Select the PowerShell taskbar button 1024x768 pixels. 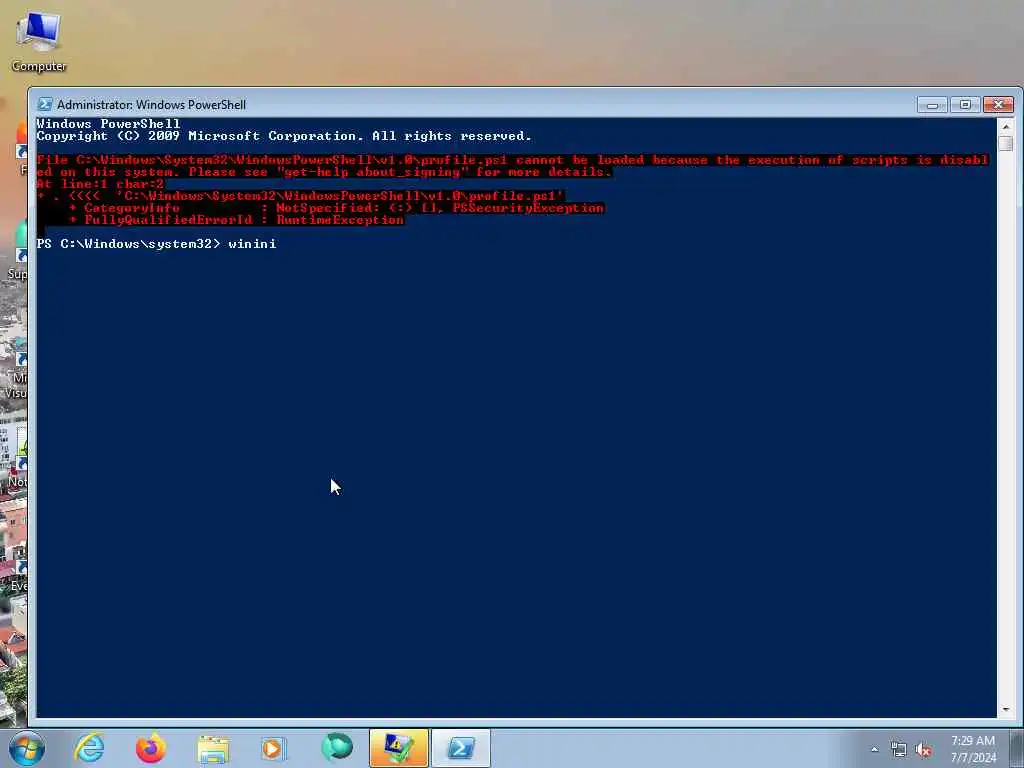[461, 748]
